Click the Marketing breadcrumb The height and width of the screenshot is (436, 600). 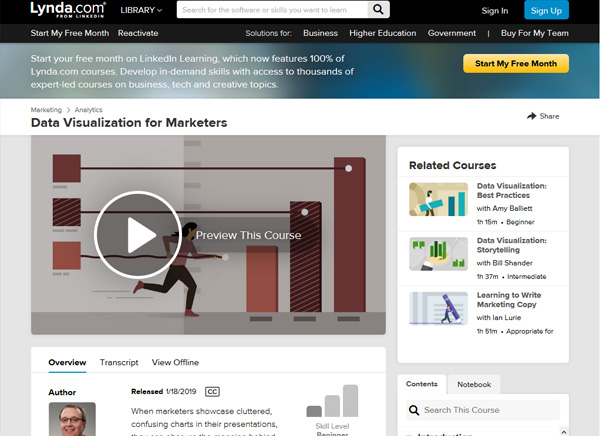(x=46, y=110)
